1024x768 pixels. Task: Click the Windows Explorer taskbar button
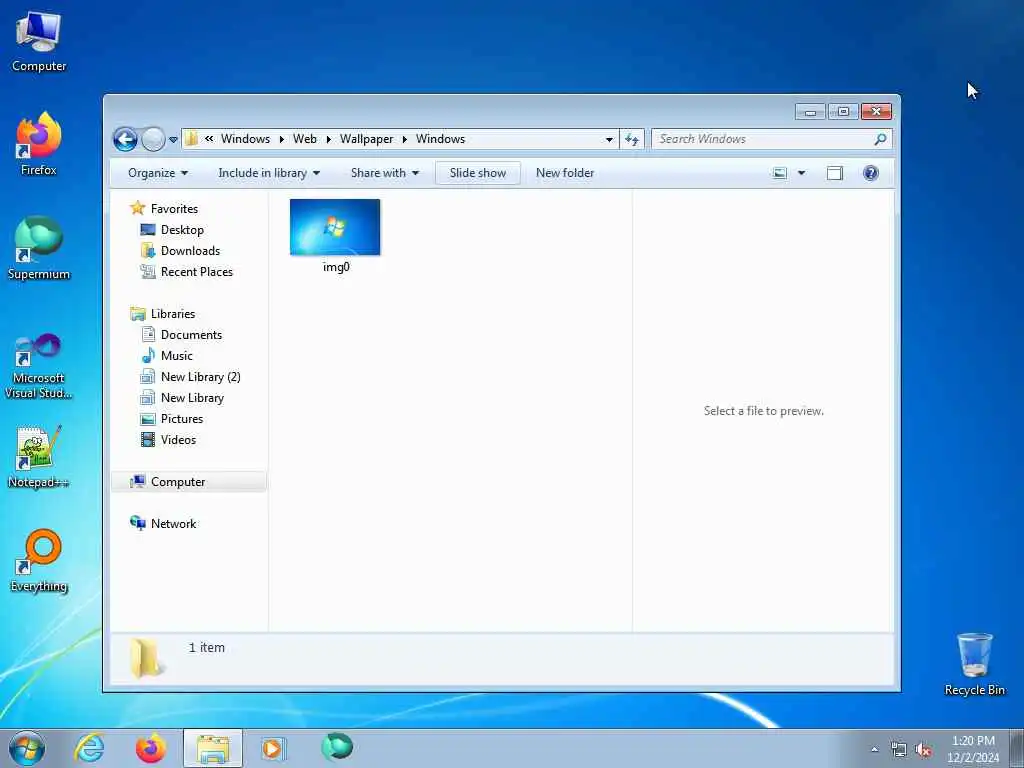(212, 748)
